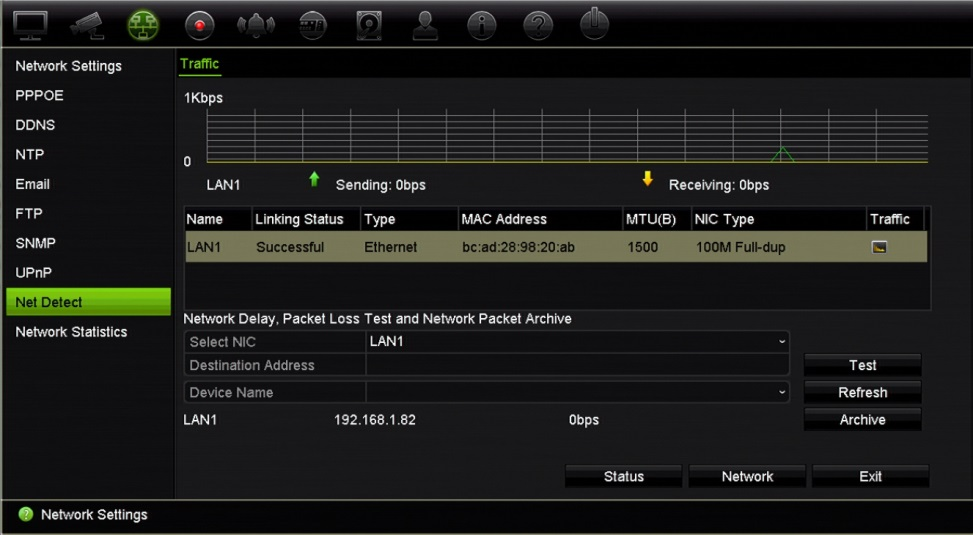This screenshot has height=535, width=973.
Task: Open the Device management icon
Action: click(313, 25)
